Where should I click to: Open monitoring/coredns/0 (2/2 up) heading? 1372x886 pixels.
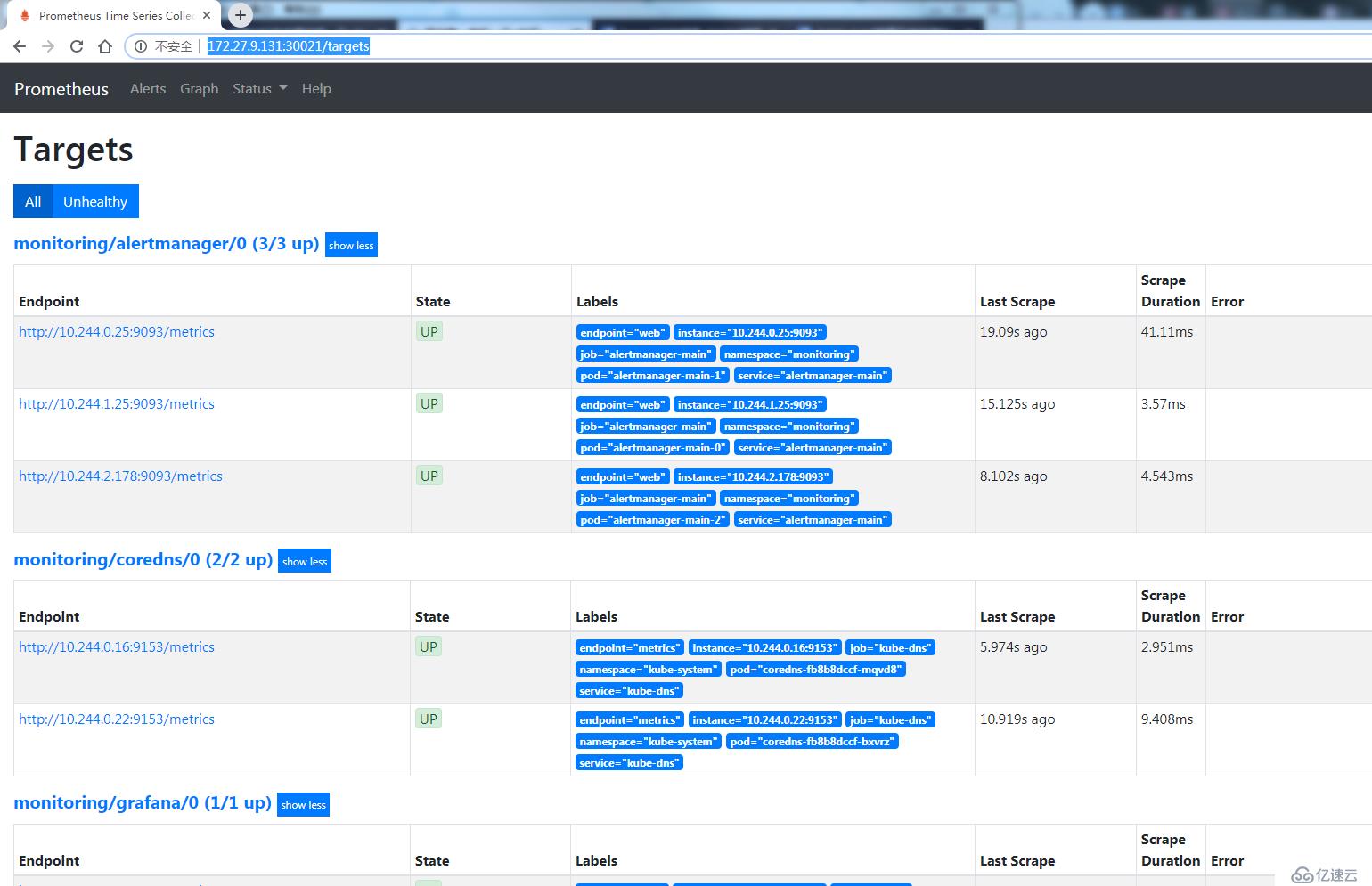click(x=143, y=560)
